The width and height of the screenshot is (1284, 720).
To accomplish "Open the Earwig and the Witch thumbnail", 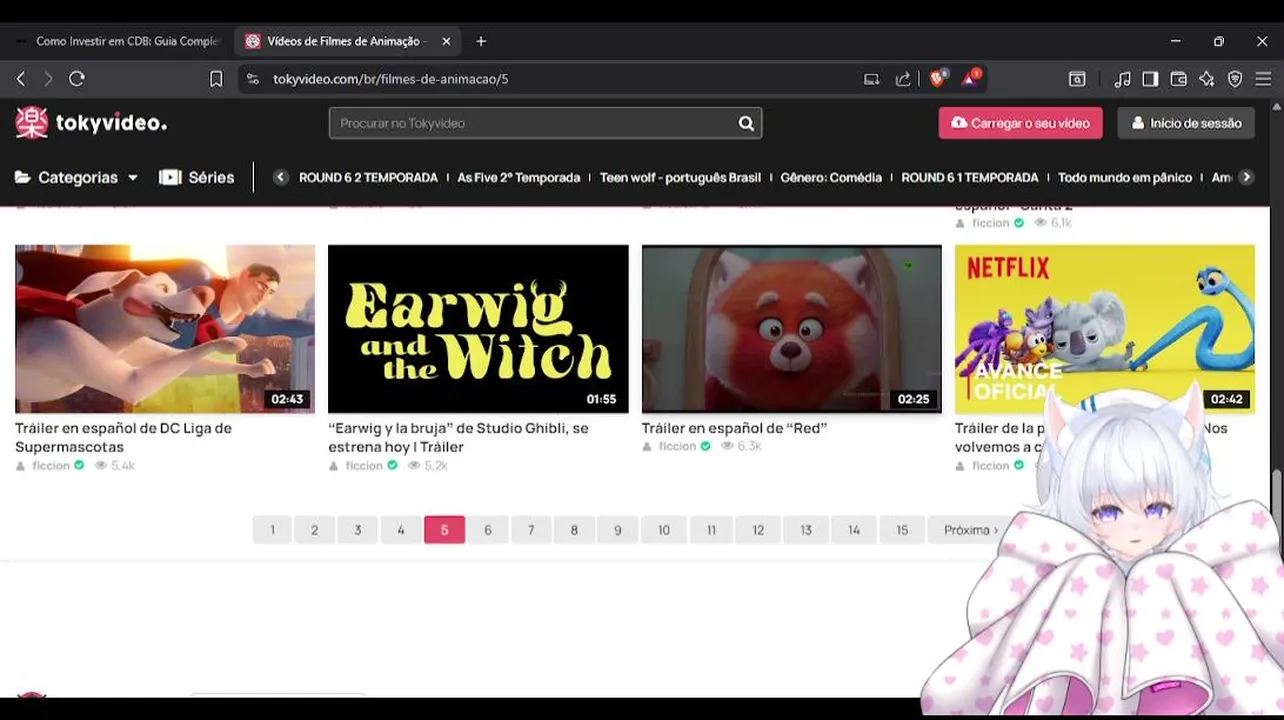I will coord(478,329).
